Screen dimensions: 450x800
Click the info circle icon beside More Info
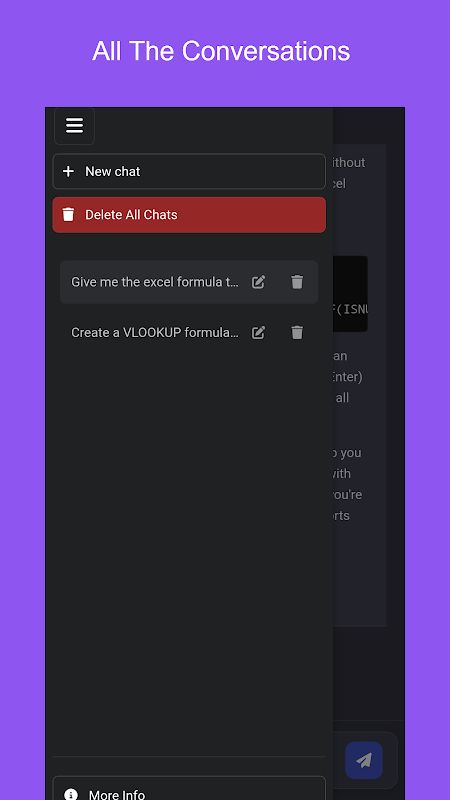[x=71, y=794]
